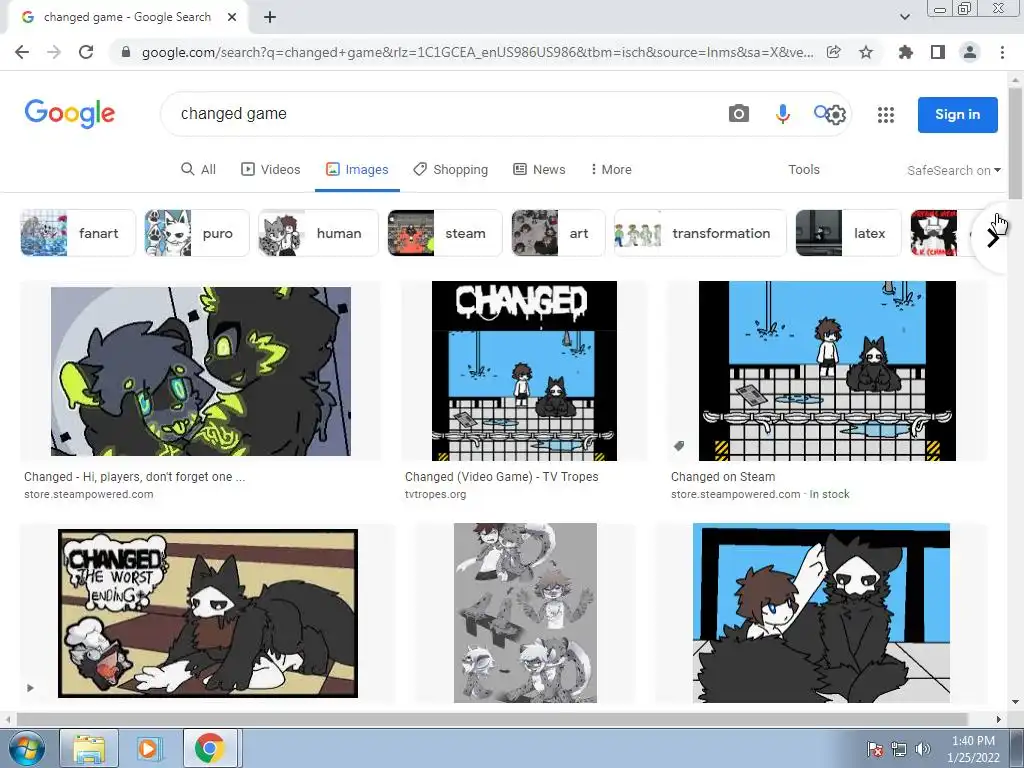Open the Windows Start menu
Viewport: 1024px width, 768px height.
pos(26,748)
